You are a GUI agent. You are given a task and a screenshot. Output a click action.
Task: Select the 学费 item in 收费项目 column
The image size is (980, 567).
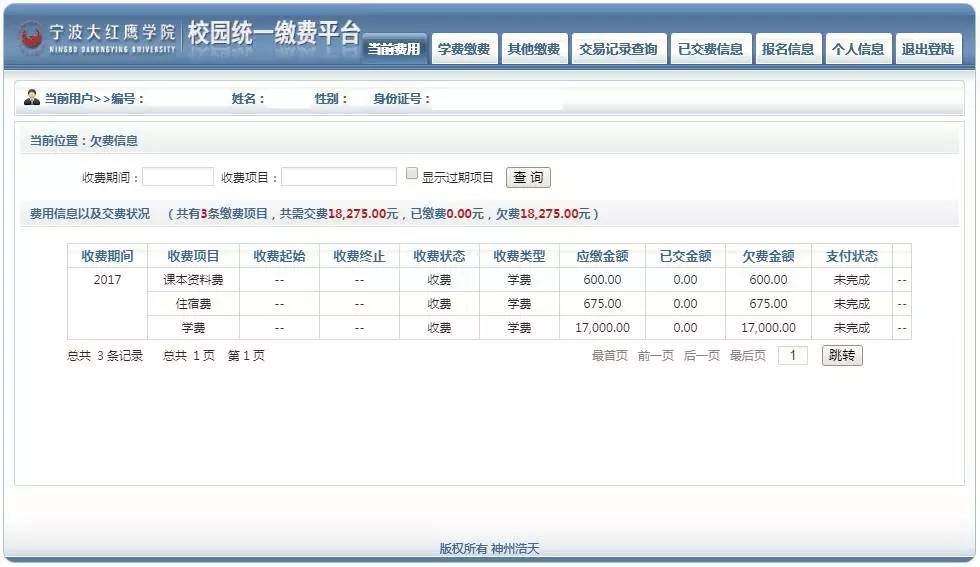(193, 328)
